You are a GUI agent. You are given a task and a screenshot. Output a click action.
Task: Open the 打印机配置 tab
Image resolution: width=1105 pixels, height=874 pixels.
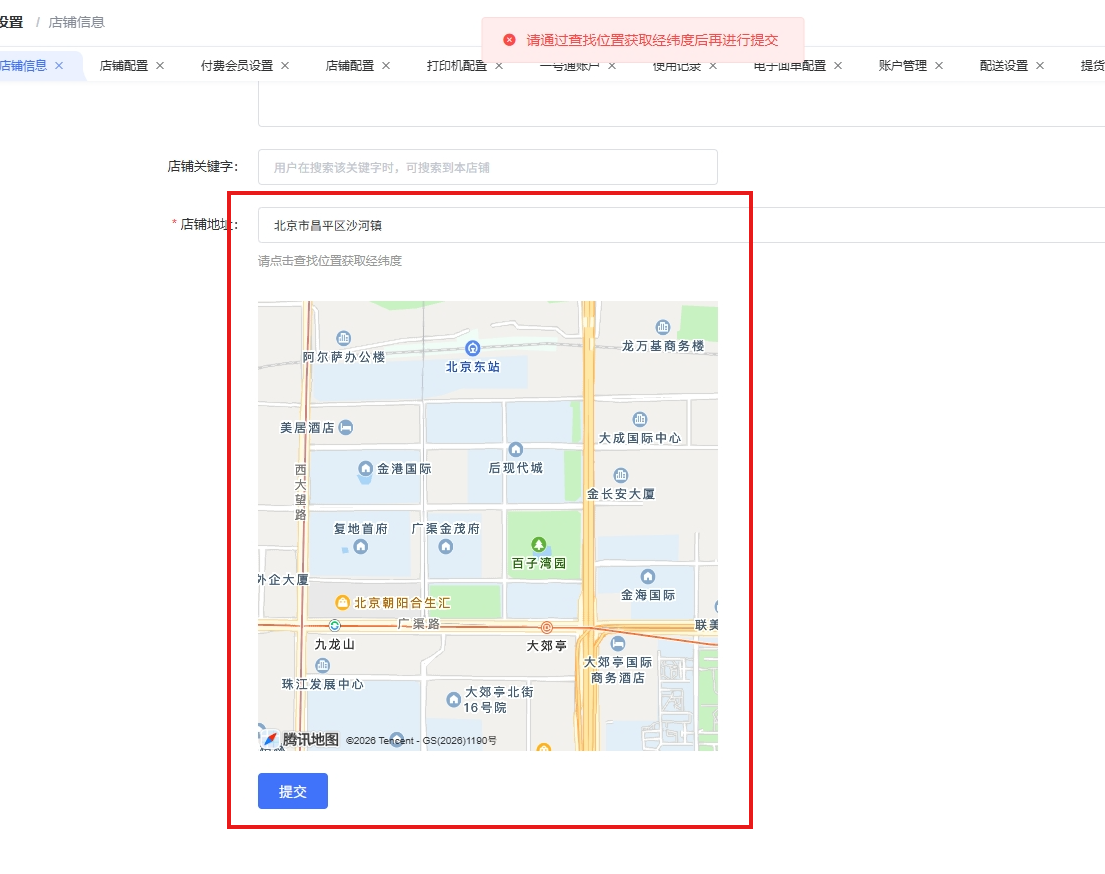pos(457,66)
